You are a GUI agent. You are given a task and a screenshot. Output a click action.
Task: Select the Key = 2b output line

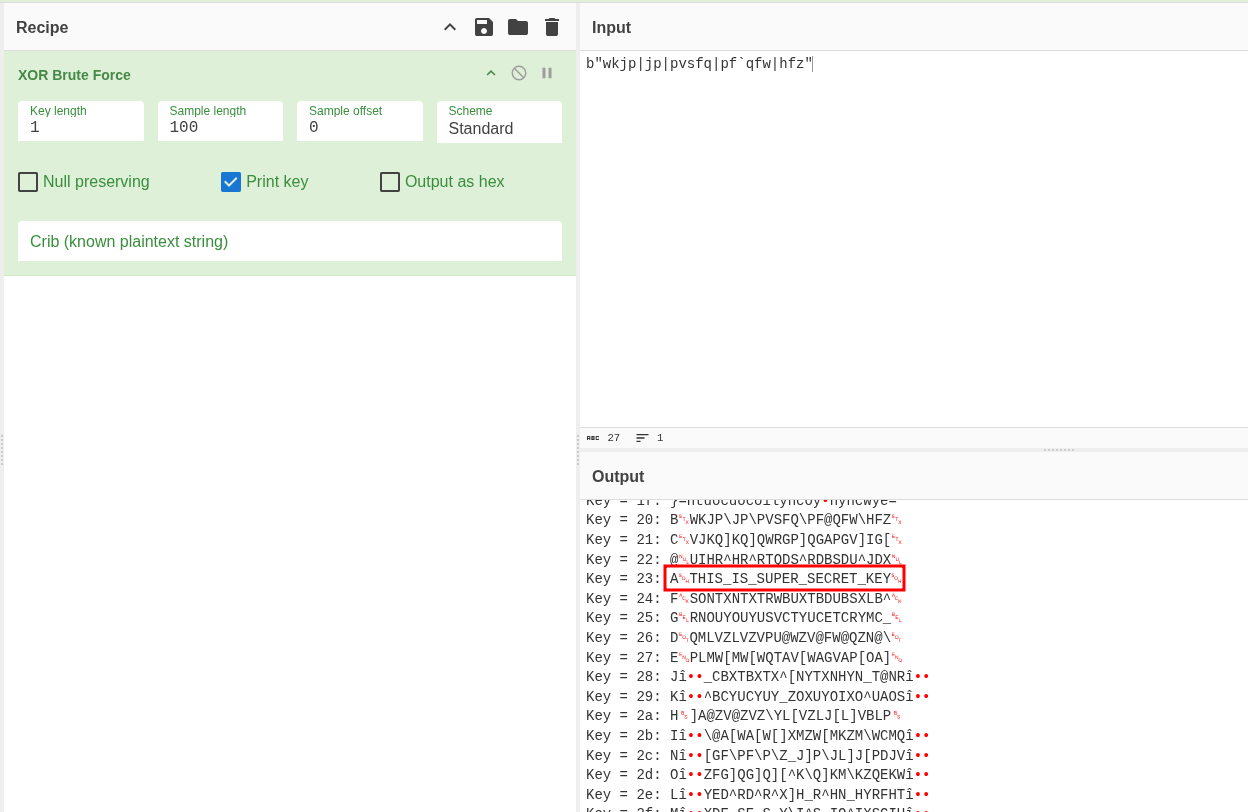point(758,735)
